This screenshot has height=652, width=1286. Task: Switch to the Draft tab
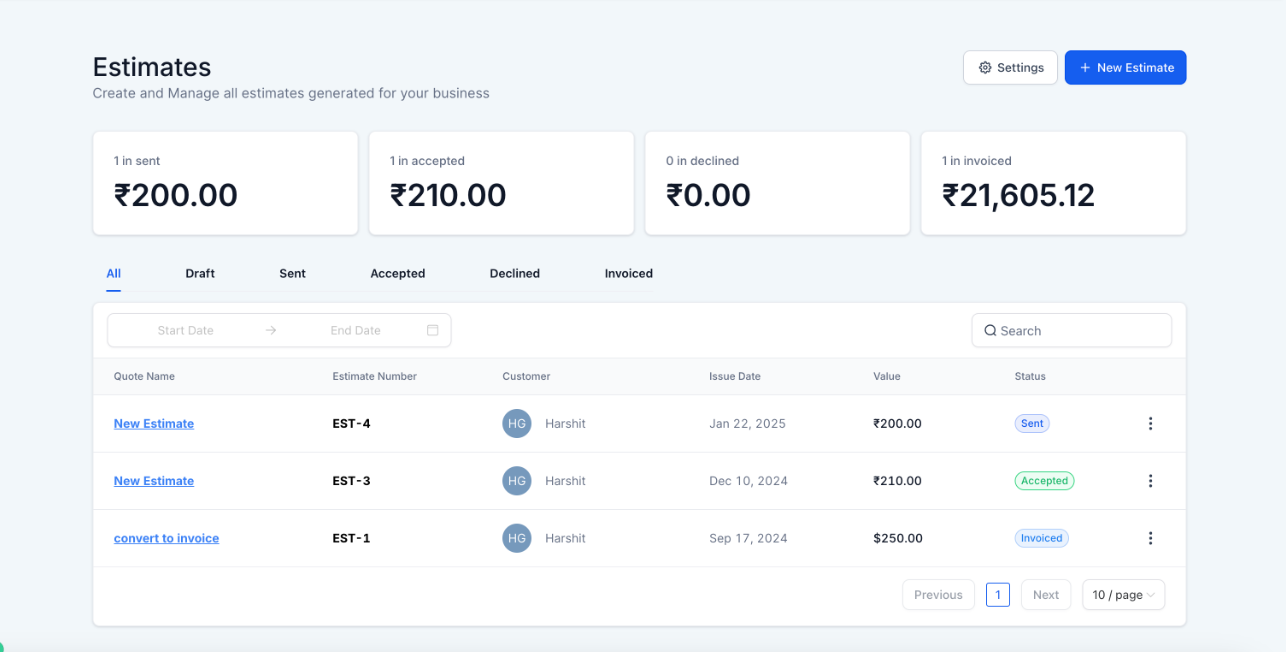coord(200,273)
